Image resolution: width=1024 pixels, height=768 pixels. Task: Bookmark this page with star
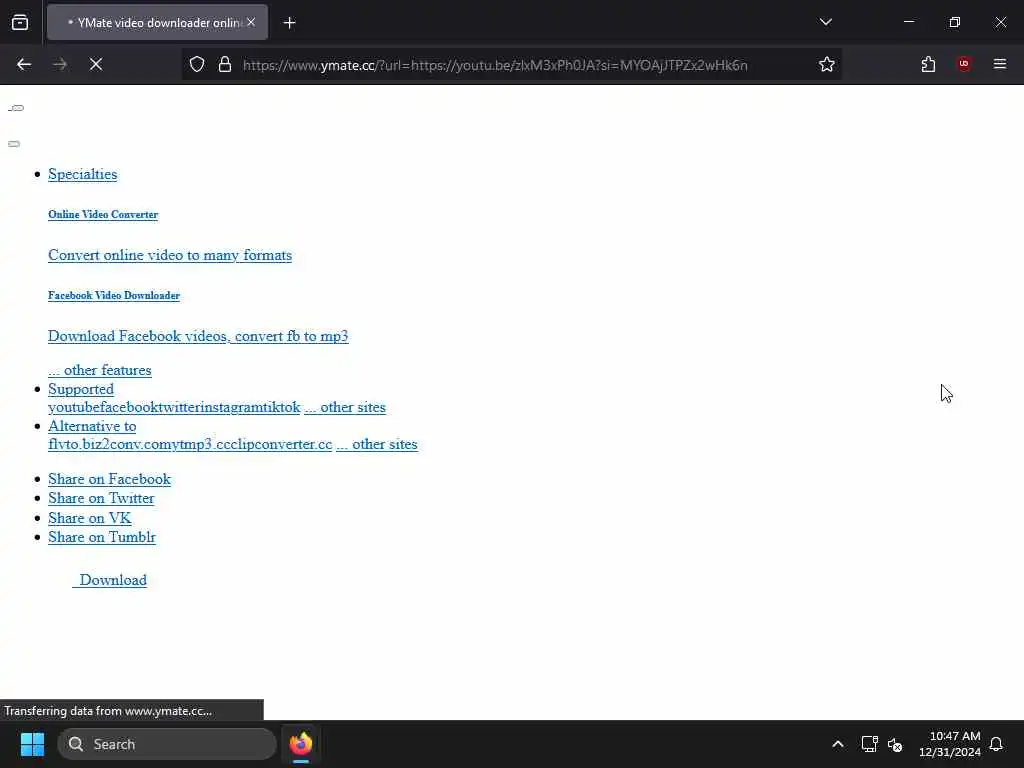(x=827, y=64)
